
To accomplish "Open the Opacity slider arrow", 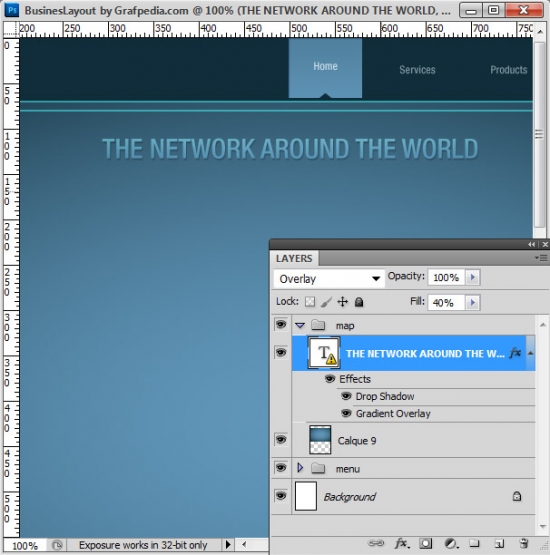I will 472,277.
